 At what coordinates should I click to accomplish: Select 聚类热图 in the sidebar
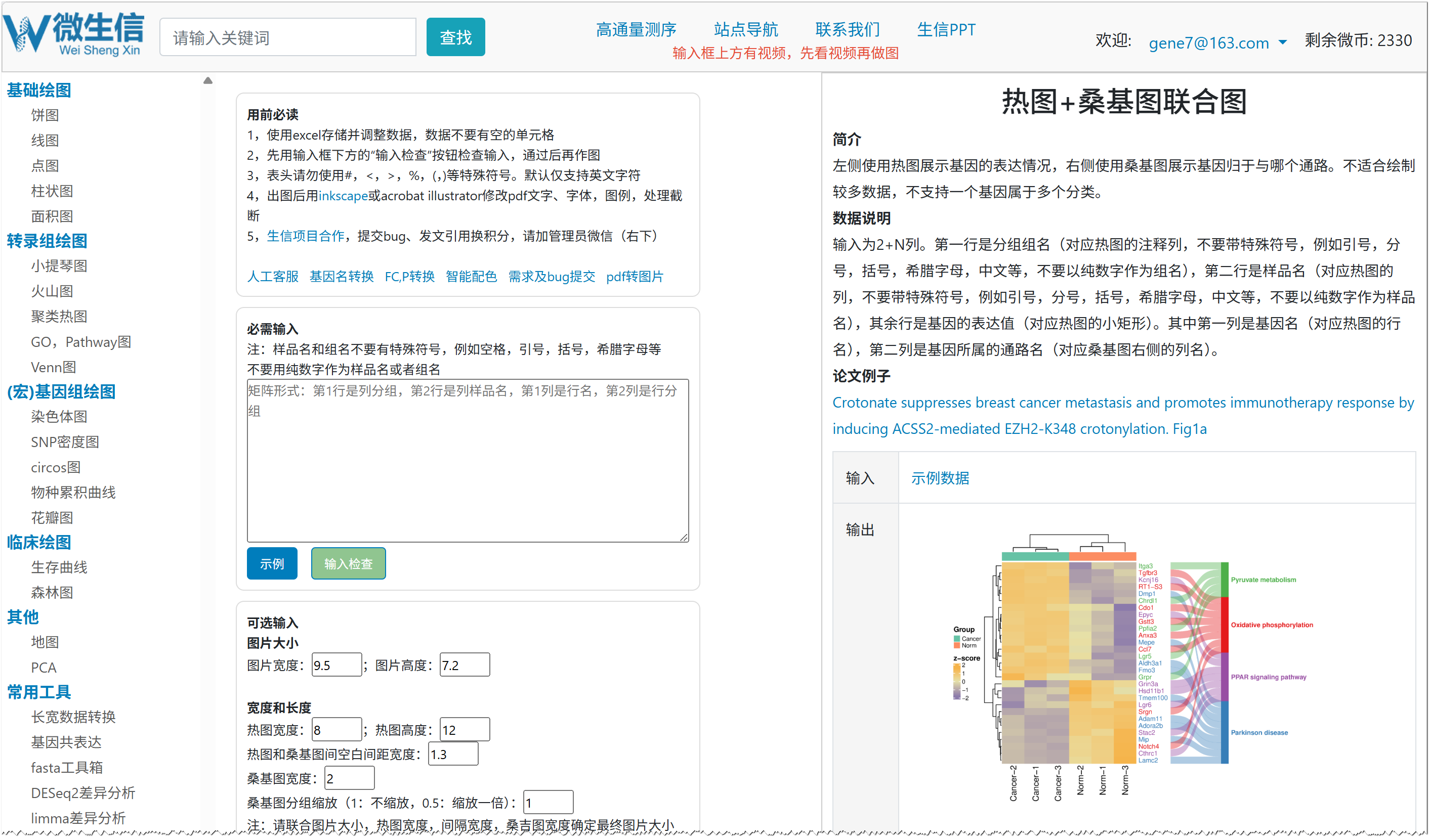click(59, 316)
